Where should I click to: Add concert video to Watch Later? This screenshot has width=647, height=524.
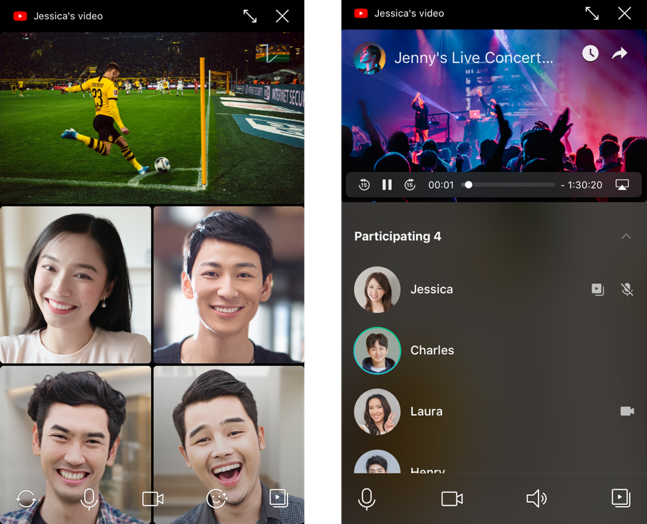click(590, 53)
